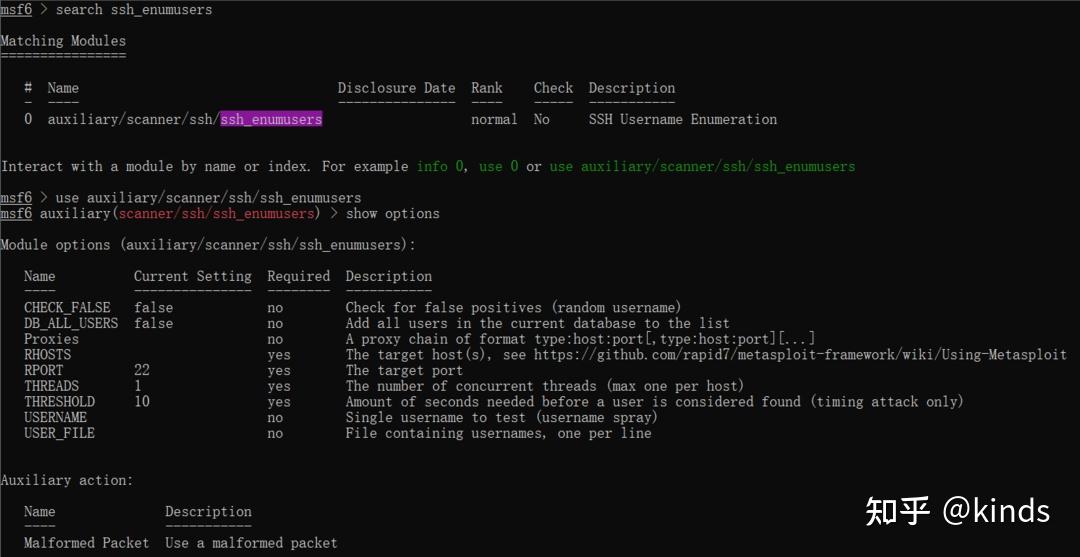Click the 'Current Setting' column header
This screenshot has width=1080, height=557.
click(x=192, y=277)
